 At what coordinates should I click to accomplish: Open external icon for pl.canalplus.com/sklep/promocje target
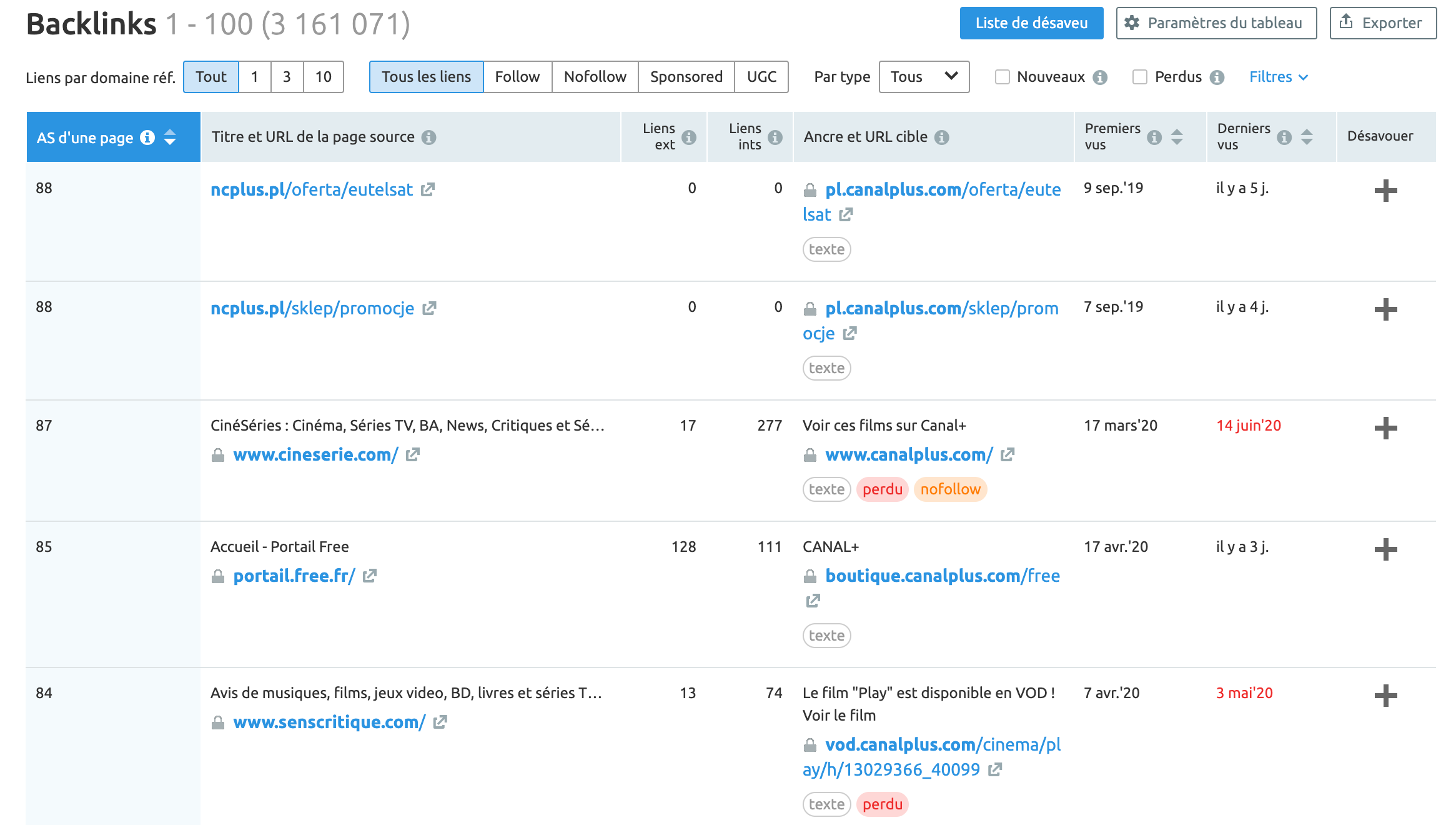pos(849,333)
